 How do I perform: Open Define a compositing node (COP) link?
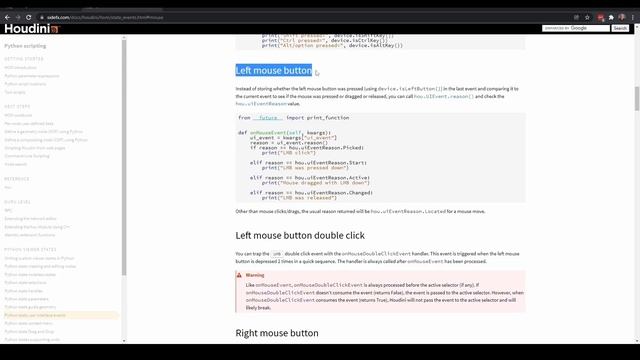pos(46,140)
